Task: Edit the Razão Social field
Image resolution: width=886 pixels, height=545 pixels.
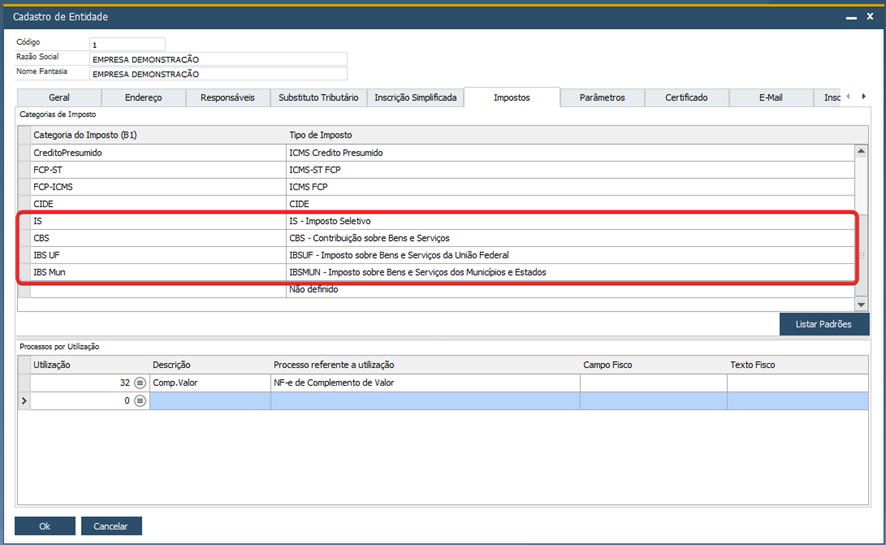Action: [217, 59]
